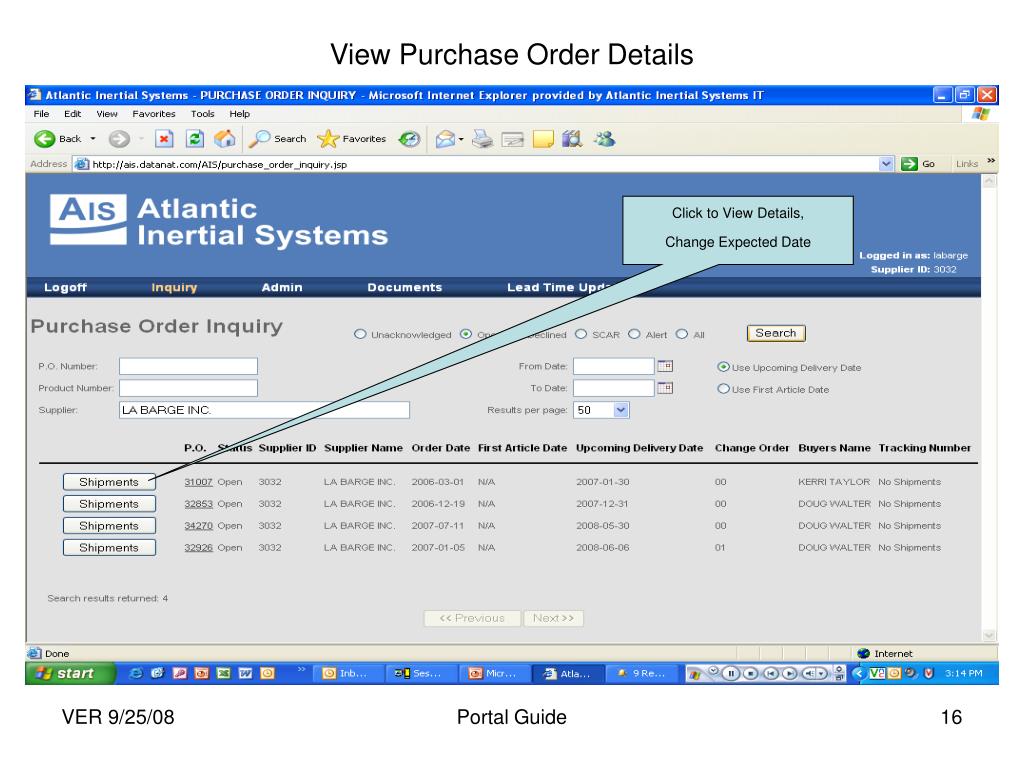
Task: Click the Research books toolbar icon
Action: [572, 138]
